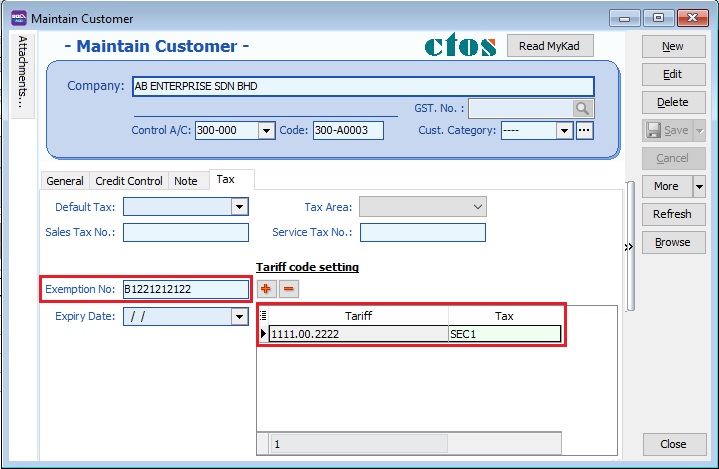Click the GST No. search magnifier icon
Screen dimensions: 719x469
coord(583,109)
